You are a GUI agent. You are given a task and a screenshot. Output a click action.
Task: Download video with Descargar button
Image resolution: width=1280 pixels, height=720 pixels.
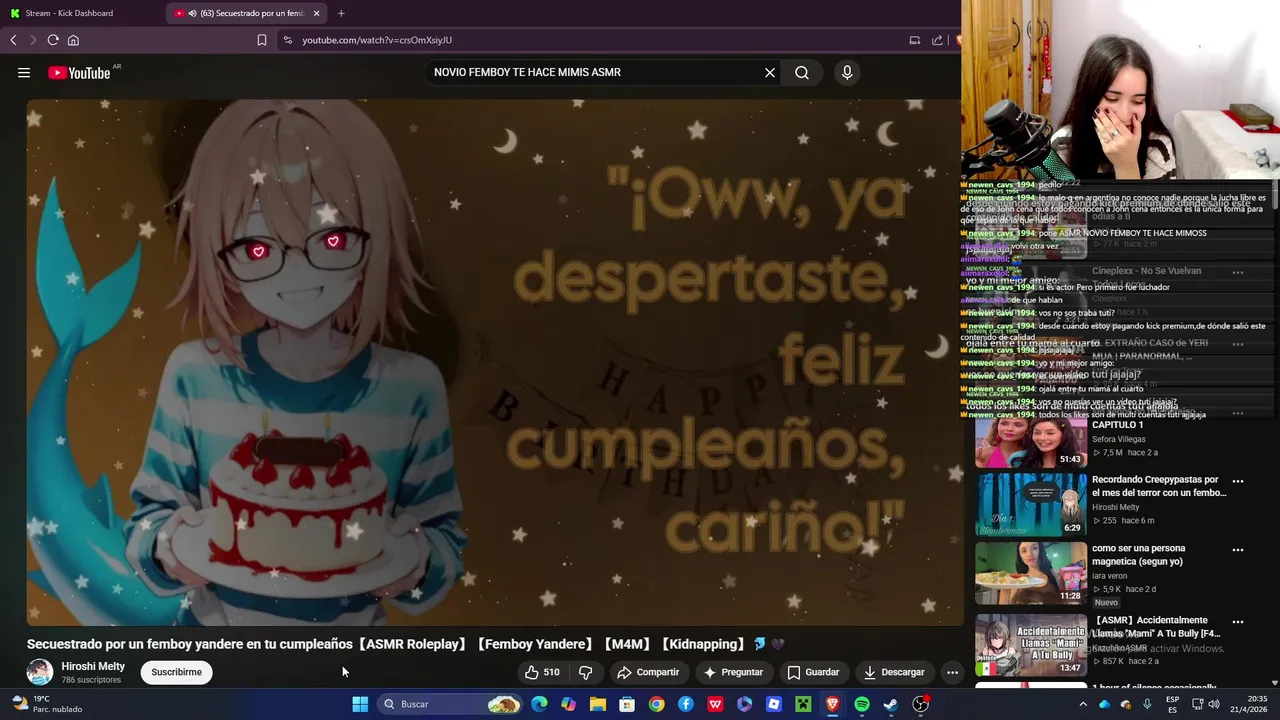coord(894,672)
